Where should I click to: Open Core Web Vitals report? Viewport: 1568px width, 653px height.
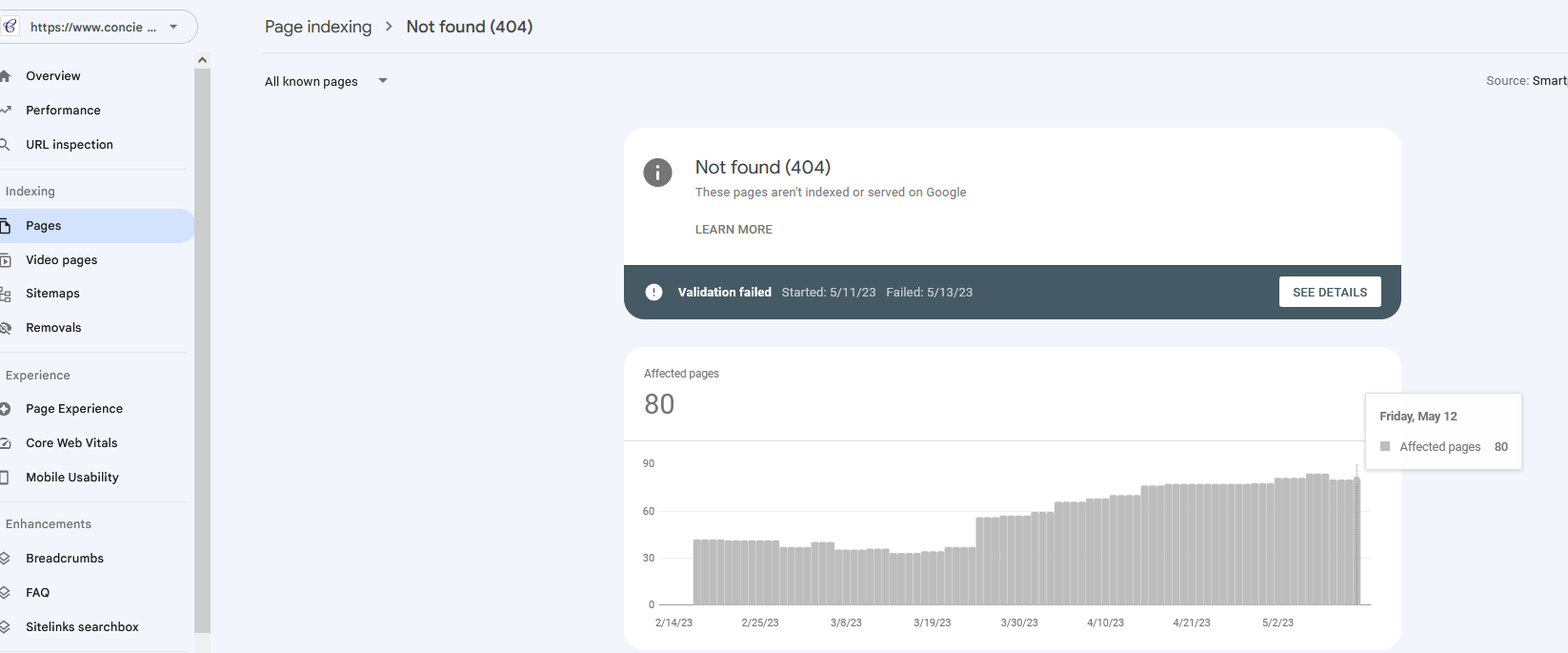pyautogui.click(x=71, y=442)
